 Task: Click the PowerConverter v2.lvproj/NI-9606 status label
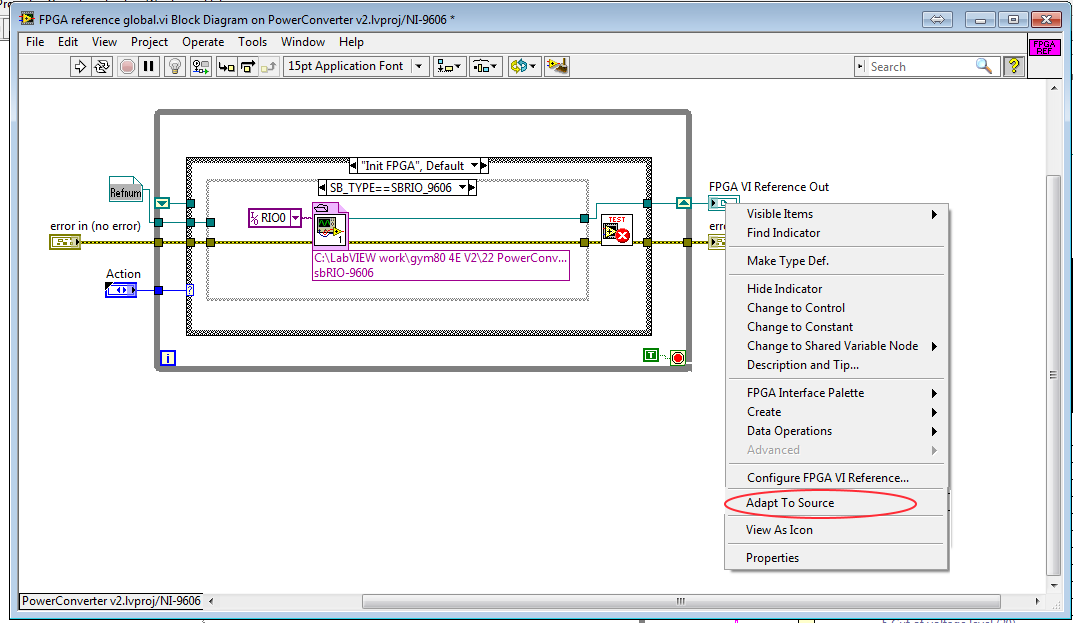[x=111, y=601]
